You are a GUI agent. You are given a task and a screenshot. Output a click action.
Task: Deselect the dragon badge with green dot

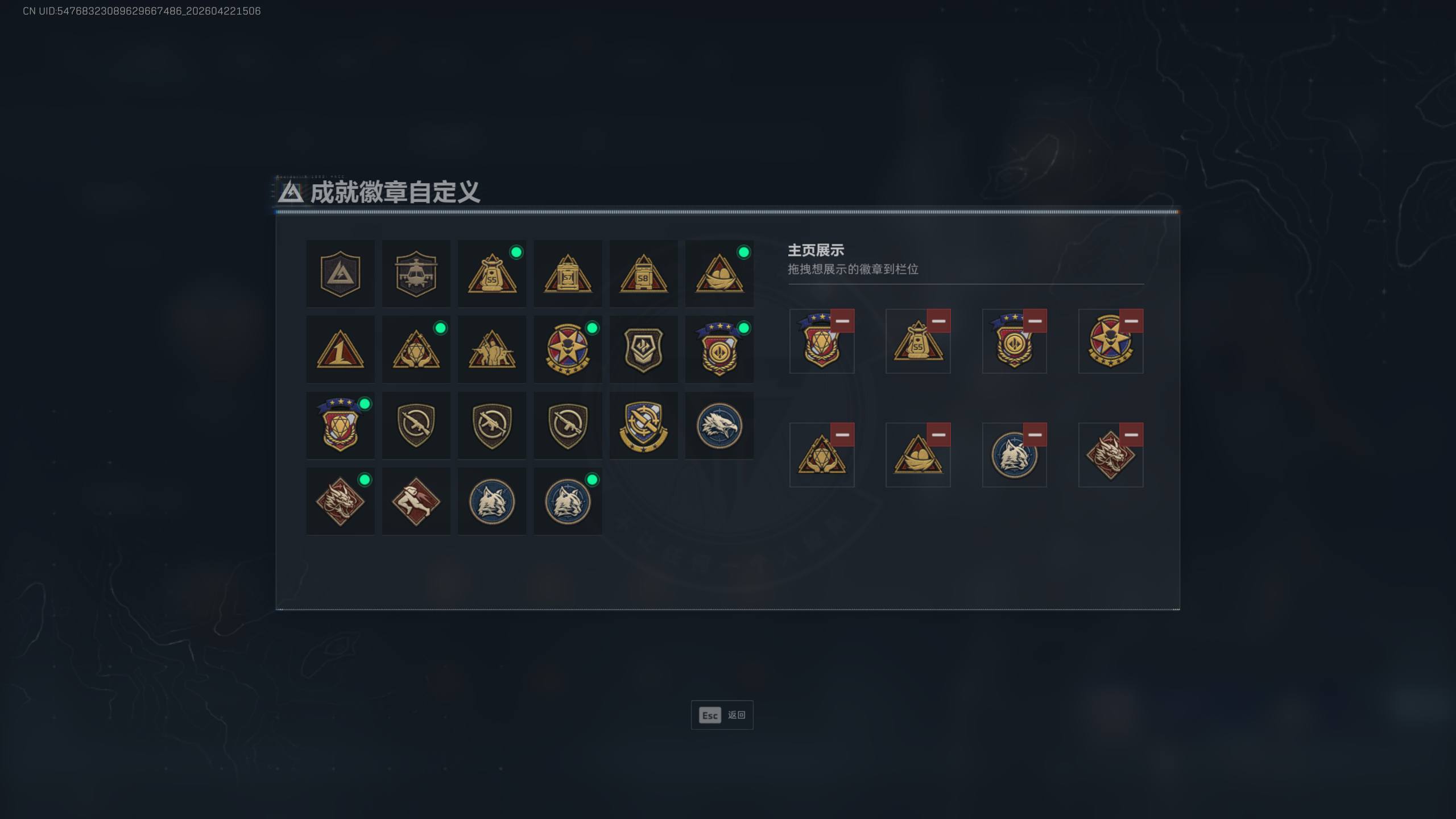tap(340, 501)
